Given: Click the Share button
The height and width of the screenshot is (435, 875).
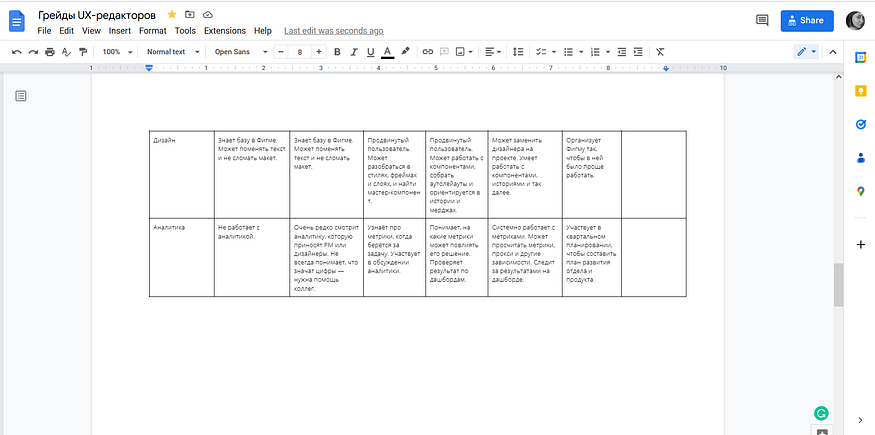Looking at the screenshot, I should (807, 21).
